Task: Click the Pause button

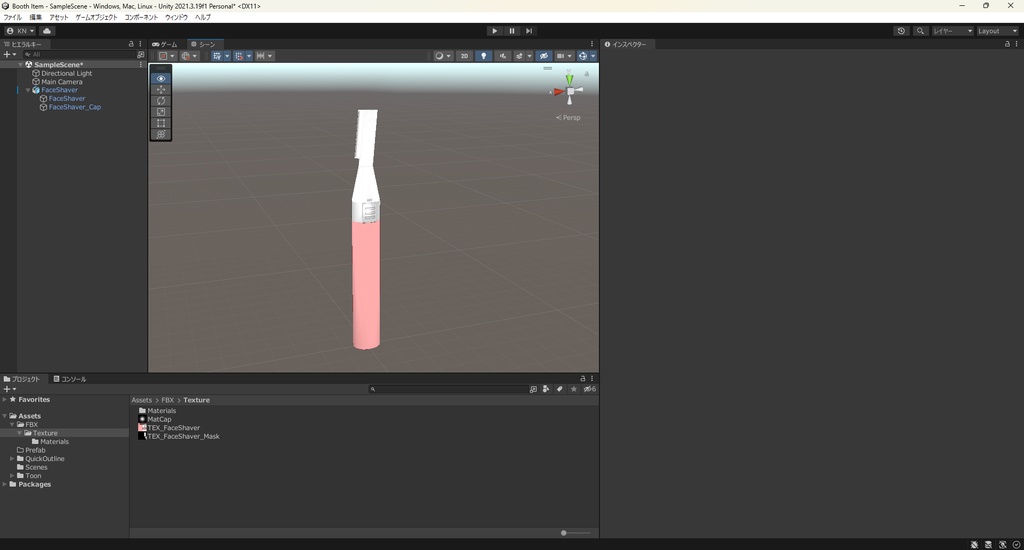Action: click(511, 31)
